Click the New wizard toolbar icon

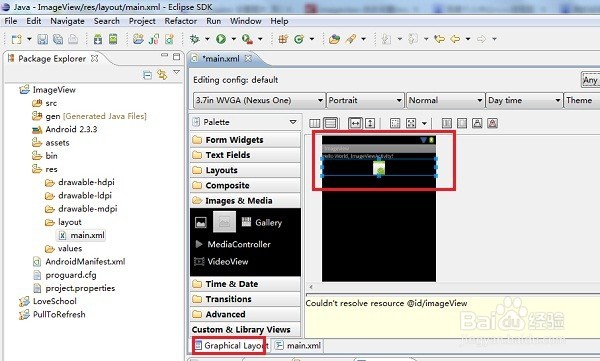[16, 39]
